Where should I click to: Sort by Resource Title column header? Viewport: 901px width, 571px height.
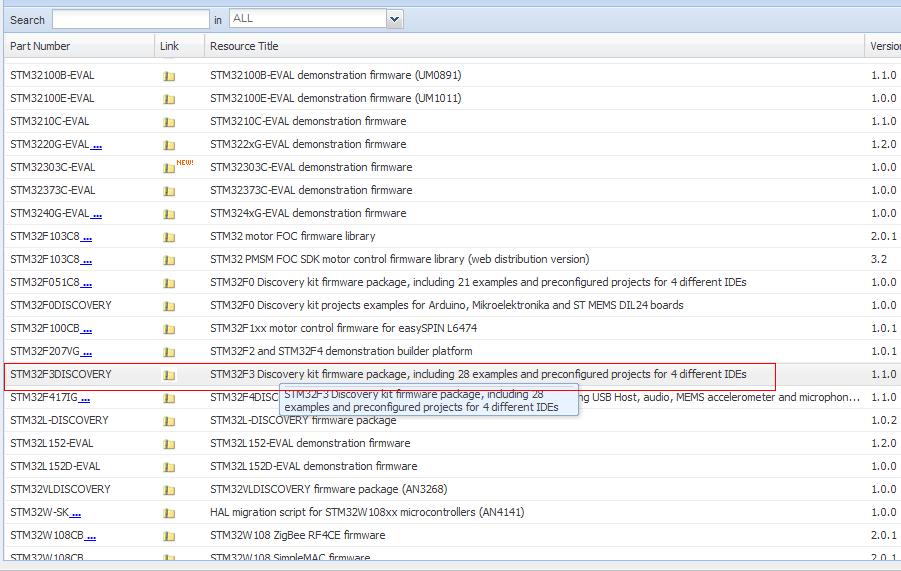tap(534, 46)
